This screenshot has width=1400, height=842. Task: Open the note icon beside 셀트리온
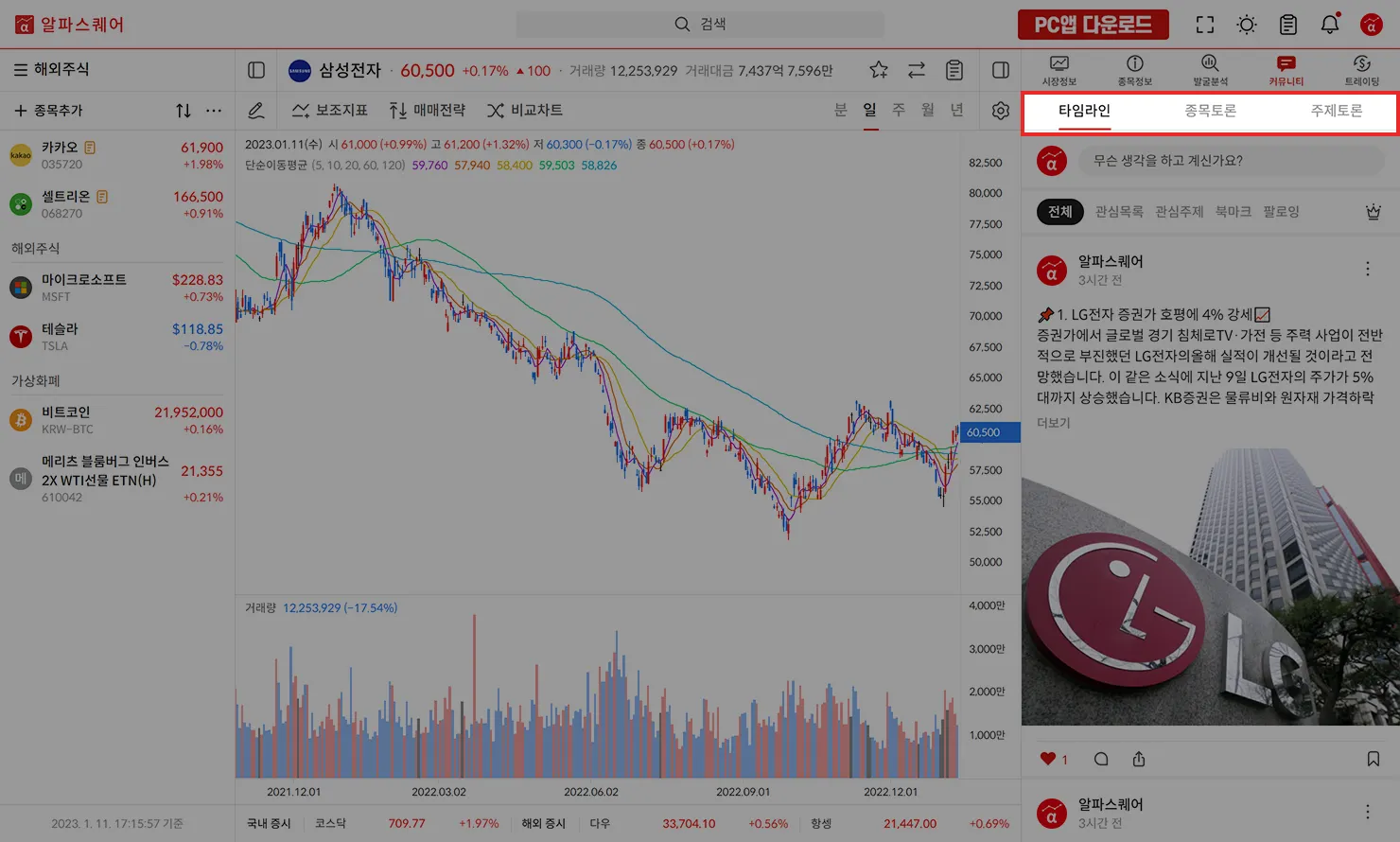(102, 197)
